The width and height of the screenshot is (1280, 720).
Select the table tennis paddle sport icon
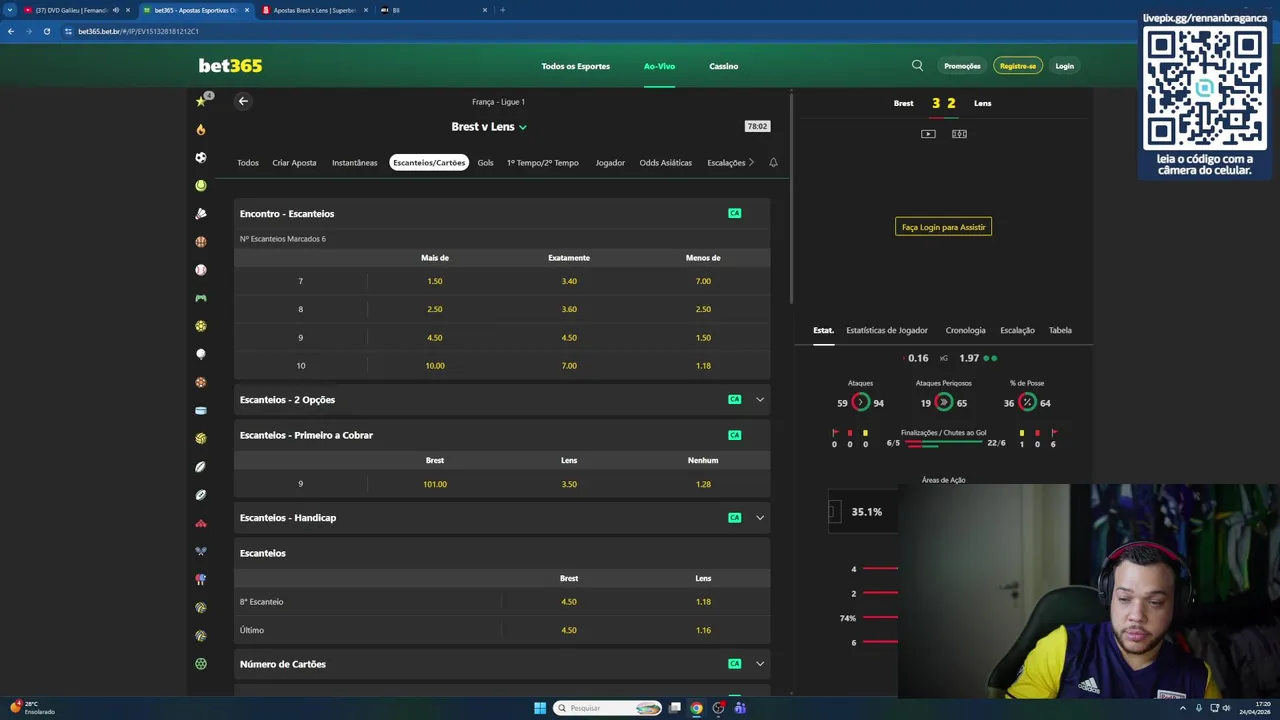click(201, 579)
